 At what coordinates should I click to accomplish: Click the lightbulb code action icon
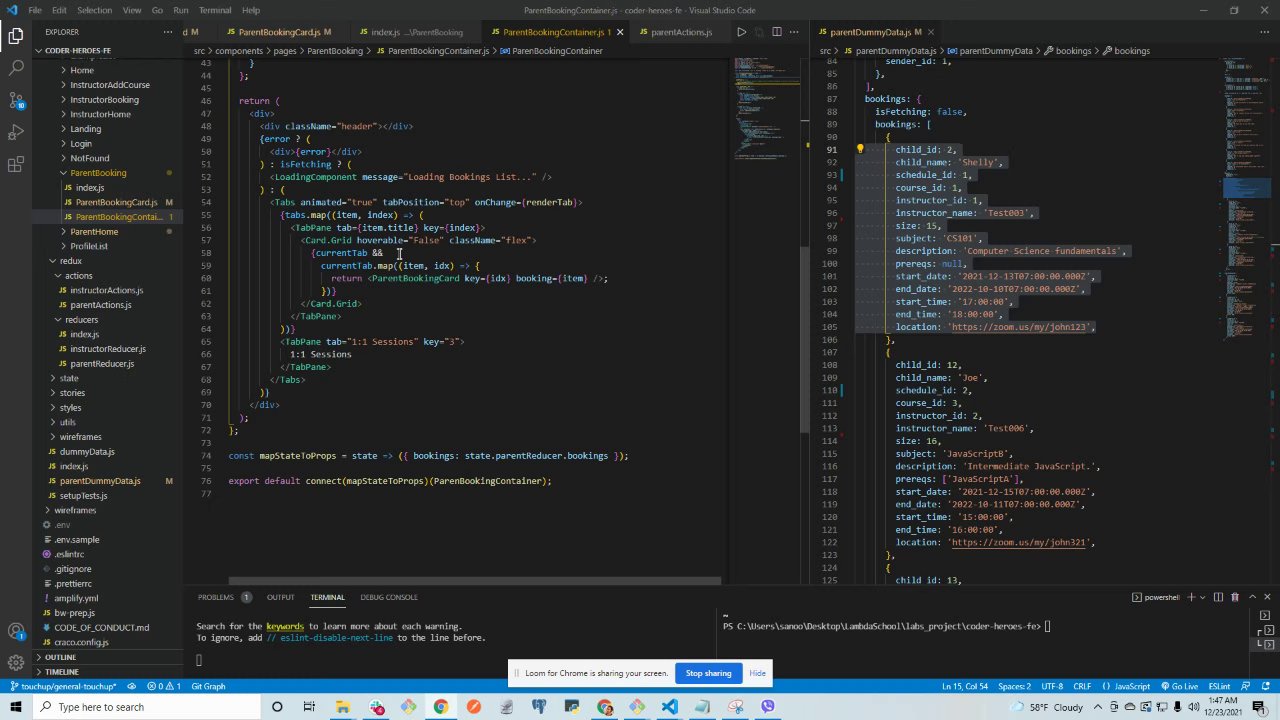tap(859, 149)
